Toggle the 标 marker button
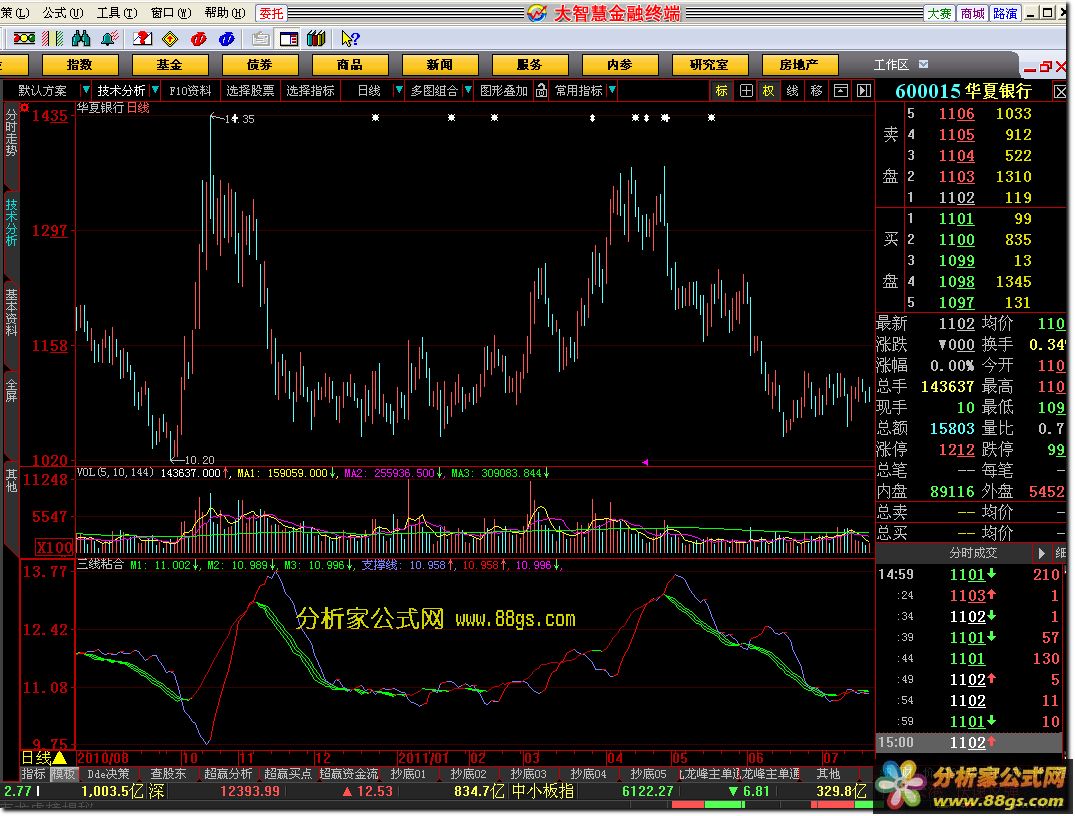 point(721,91)
